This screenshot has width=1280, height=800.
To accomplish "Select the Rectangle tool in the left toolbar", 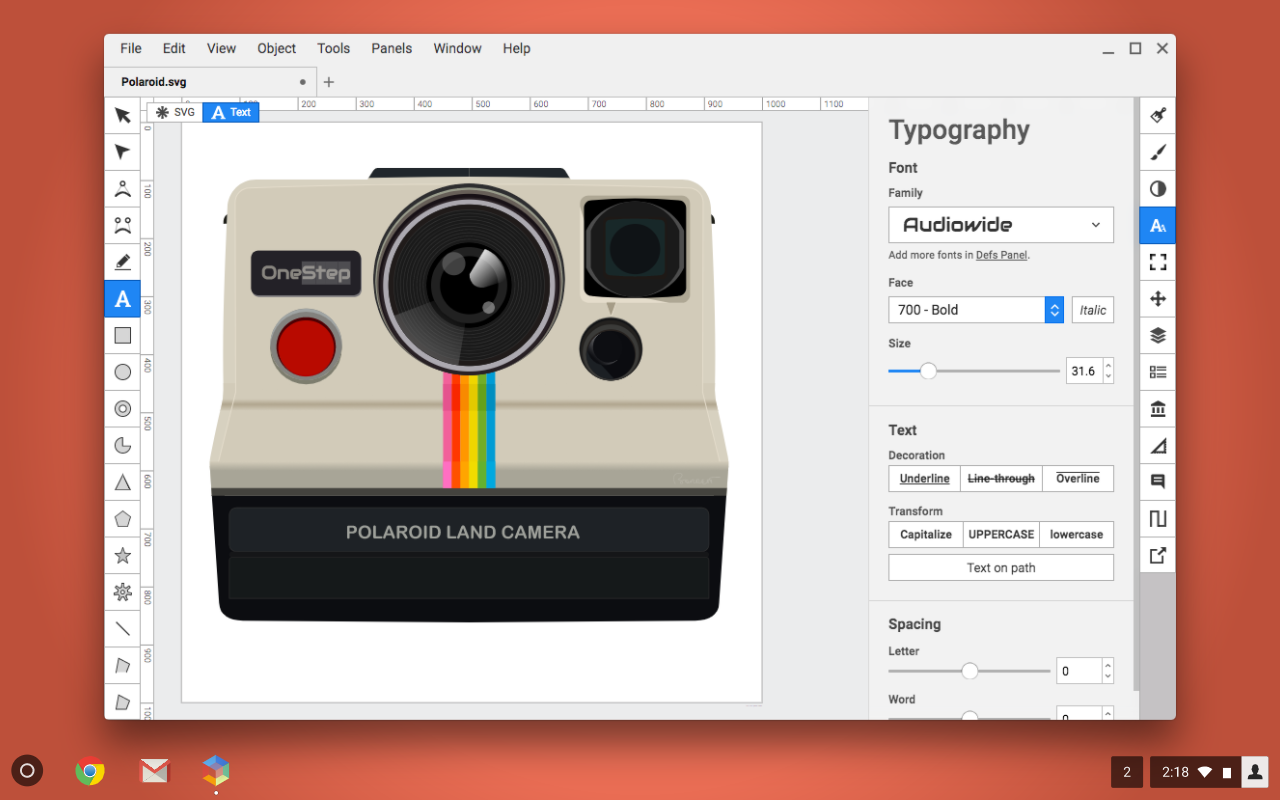I will coord(122,335).
